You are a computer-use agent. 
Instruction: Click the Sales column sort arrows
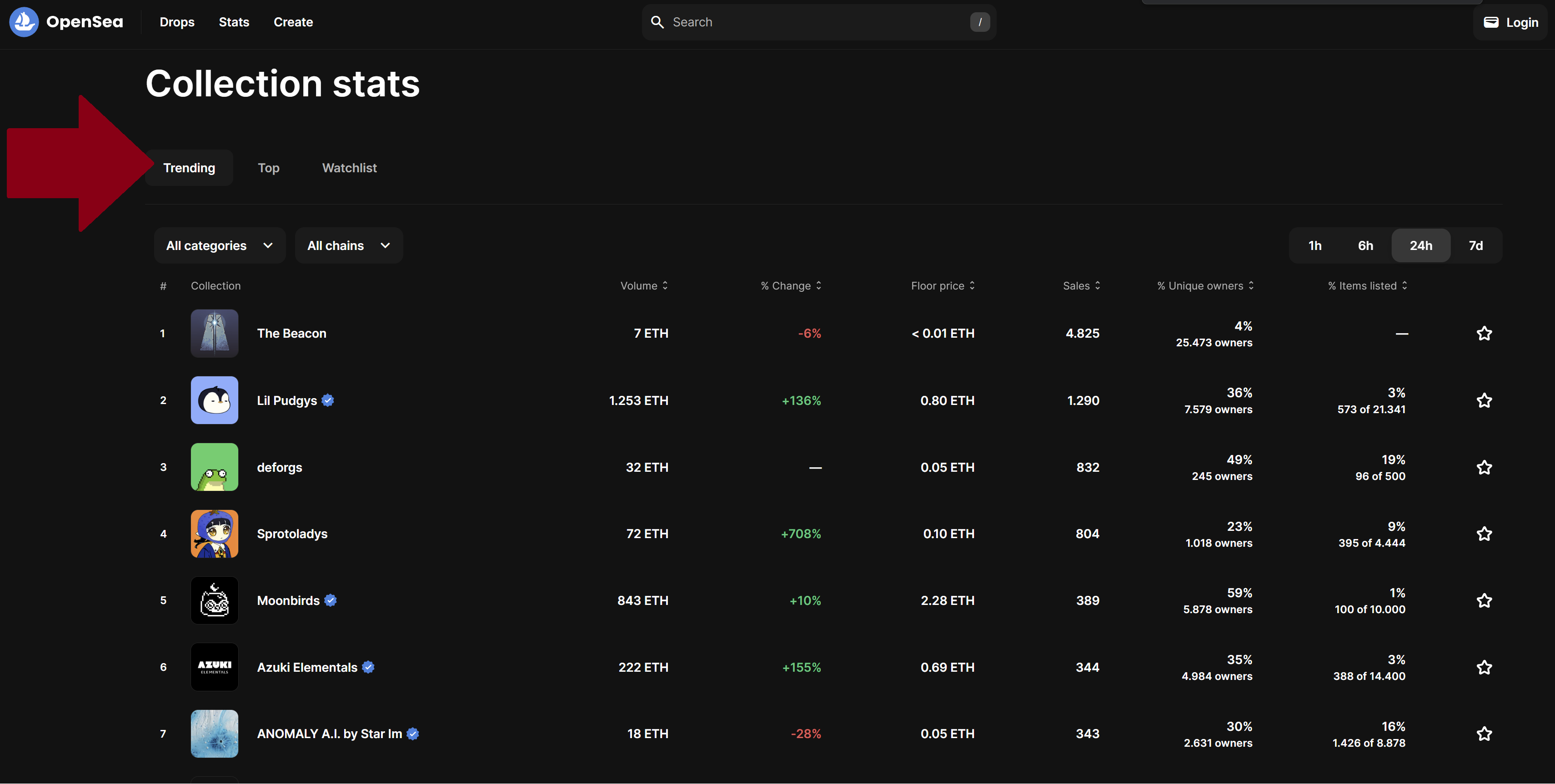tap(1098, 285)
